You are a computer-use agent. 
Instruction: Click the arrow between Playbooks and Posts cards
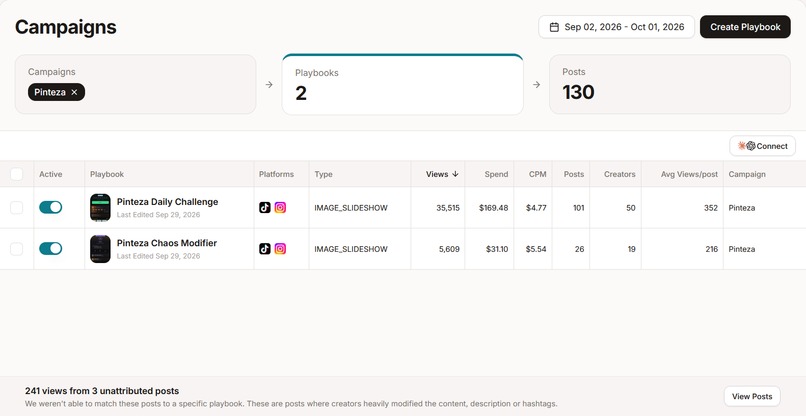click(x=536, y=84)
